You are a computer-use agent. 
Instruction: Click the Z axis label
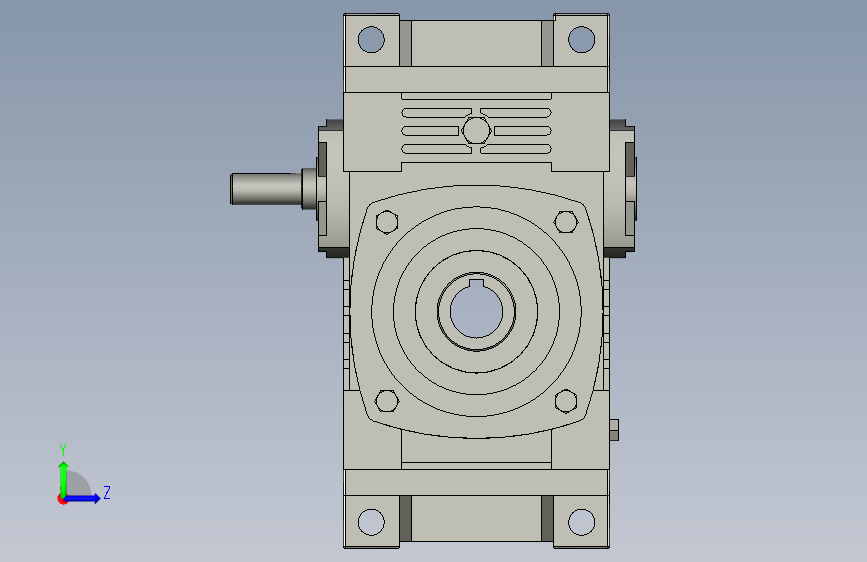pos(107,492)
